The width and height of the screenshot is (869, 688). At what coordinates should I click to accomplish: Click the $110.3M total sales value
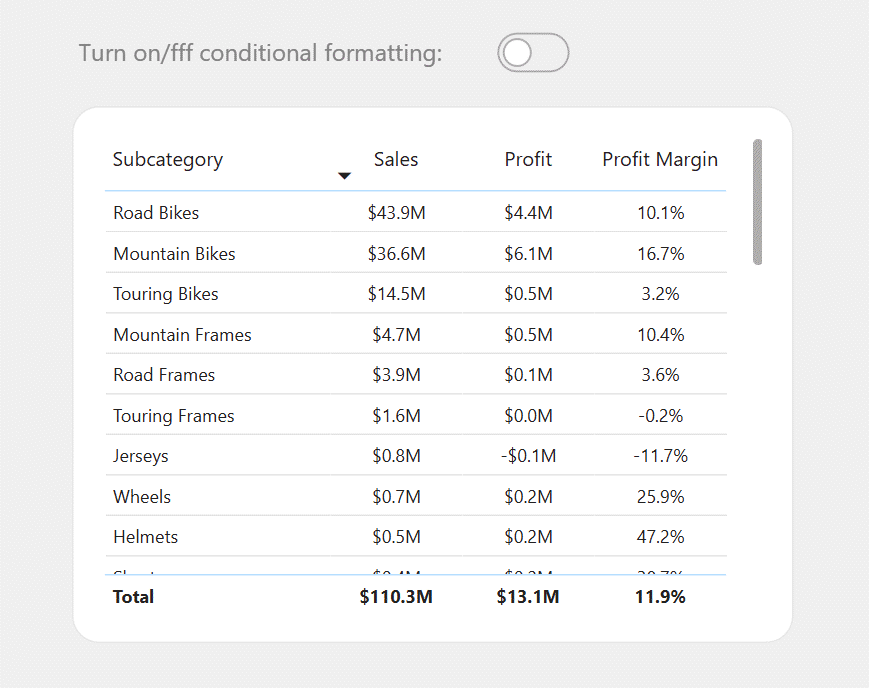click(x=396, y=597)
